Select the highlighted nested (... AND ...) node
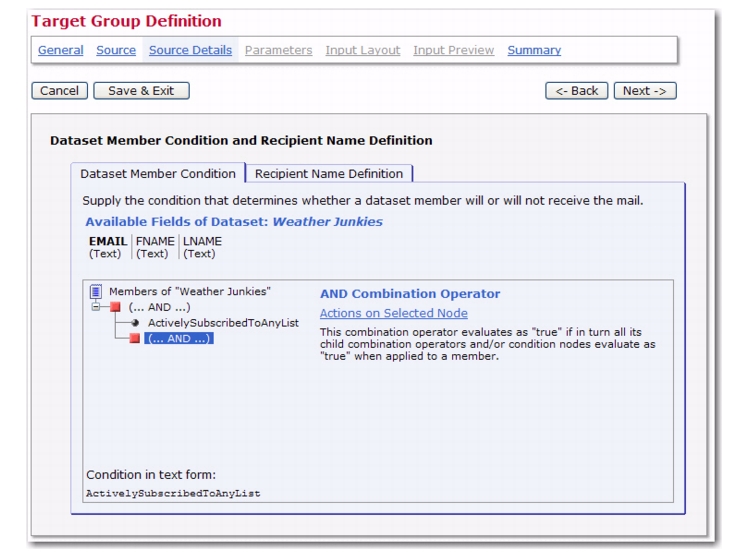The width and height of the screenshot is (743, 557). [179, 338]
